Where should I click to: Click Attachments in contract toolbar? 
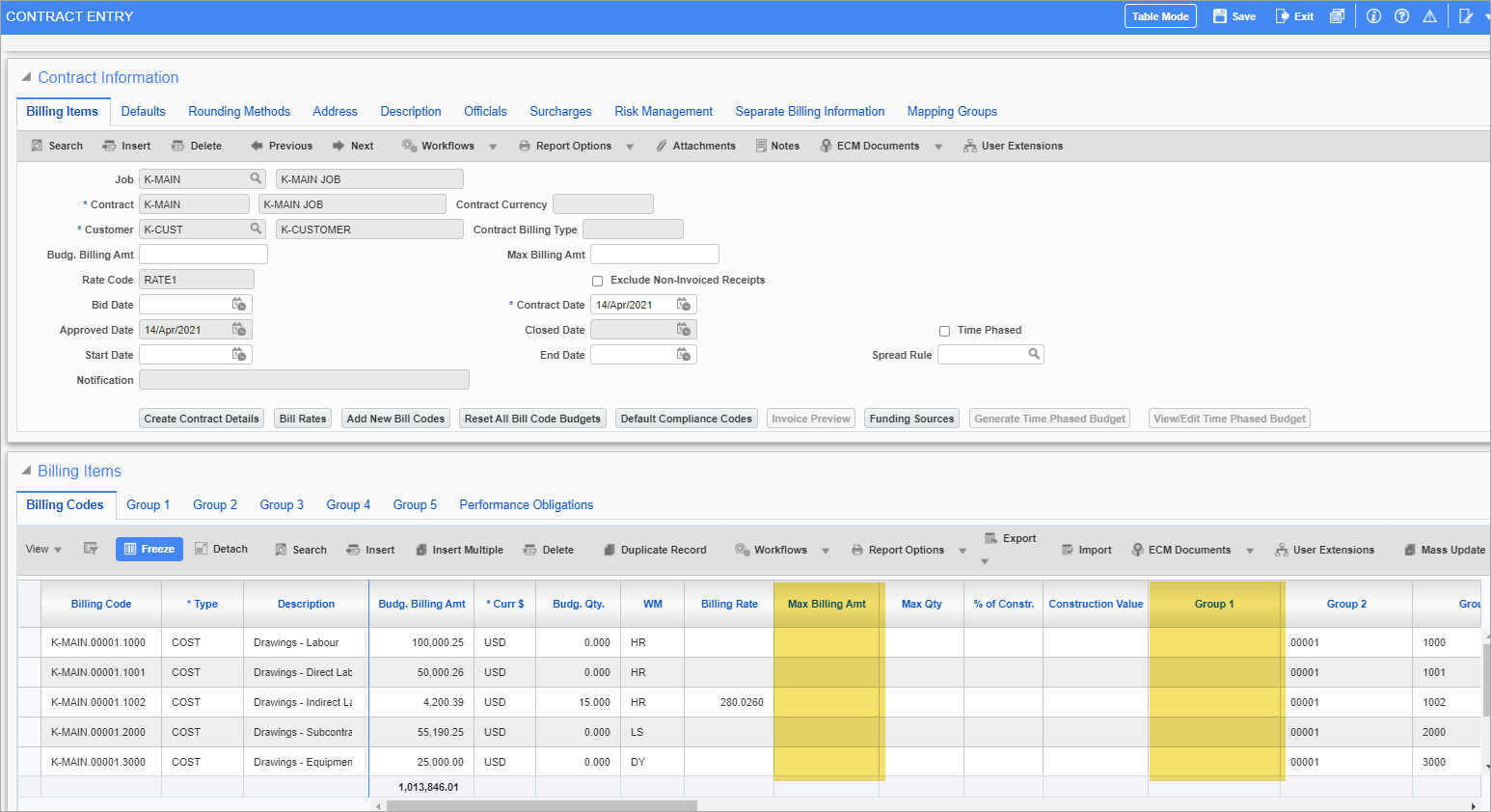(695, 146)
